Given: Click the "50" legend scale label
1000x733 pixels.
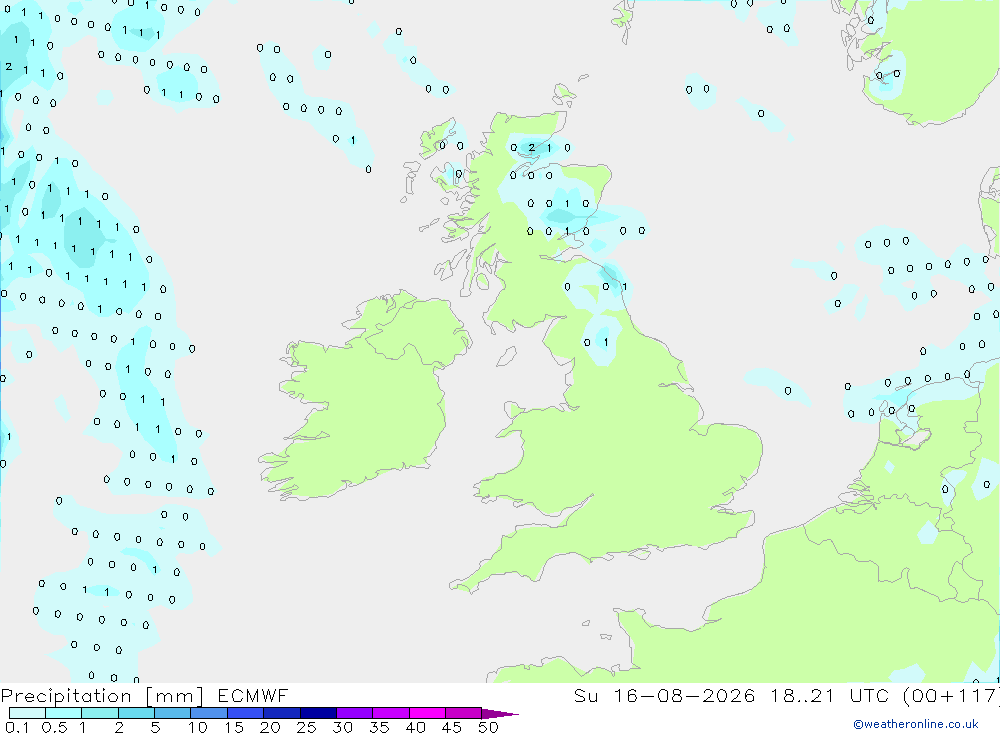Looking at the screenshot, I should pyautogui.click(x=488, y=727).
